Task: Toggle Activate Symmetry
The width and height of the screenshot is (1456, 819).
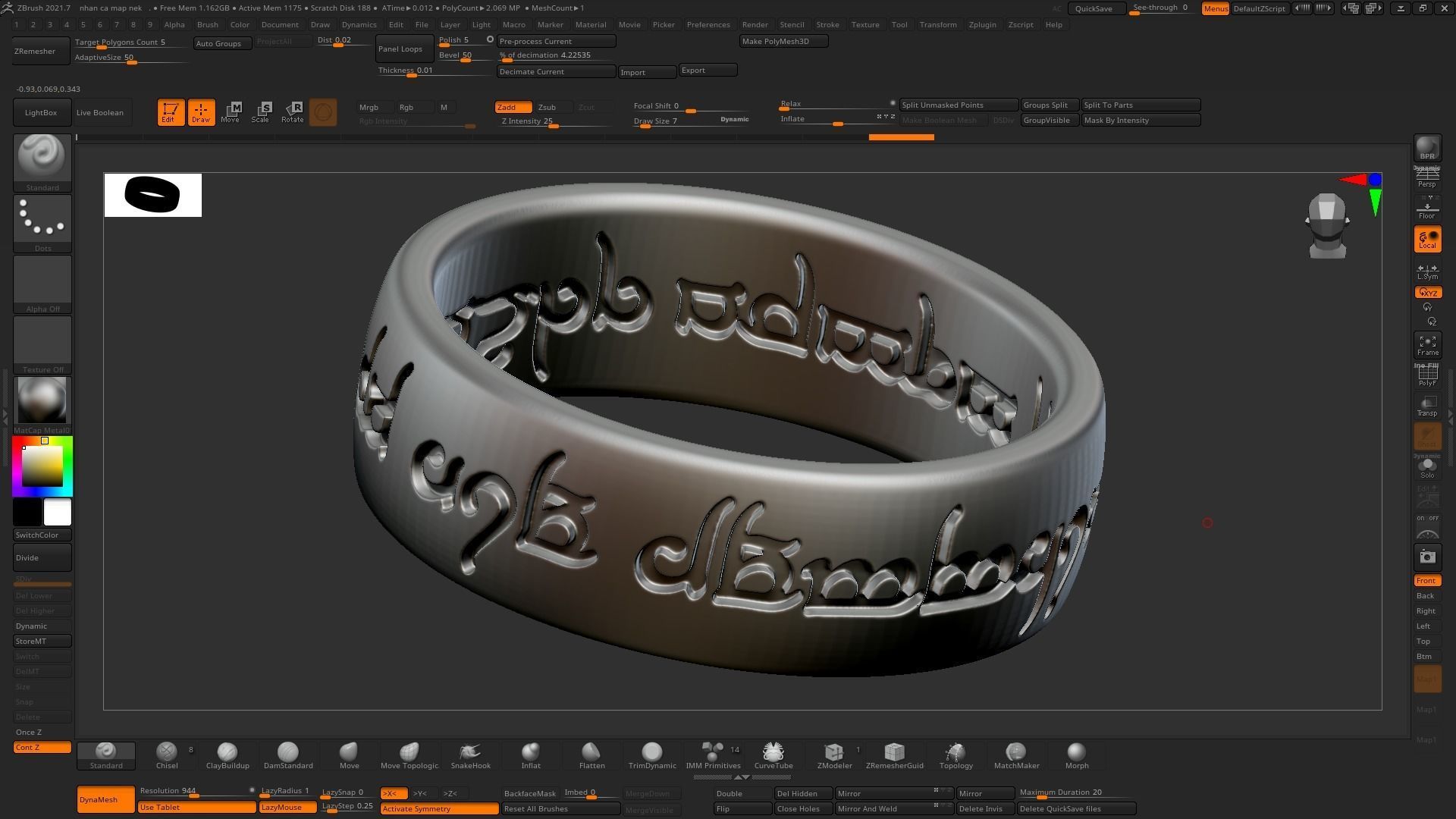Action: click(439, 808)
